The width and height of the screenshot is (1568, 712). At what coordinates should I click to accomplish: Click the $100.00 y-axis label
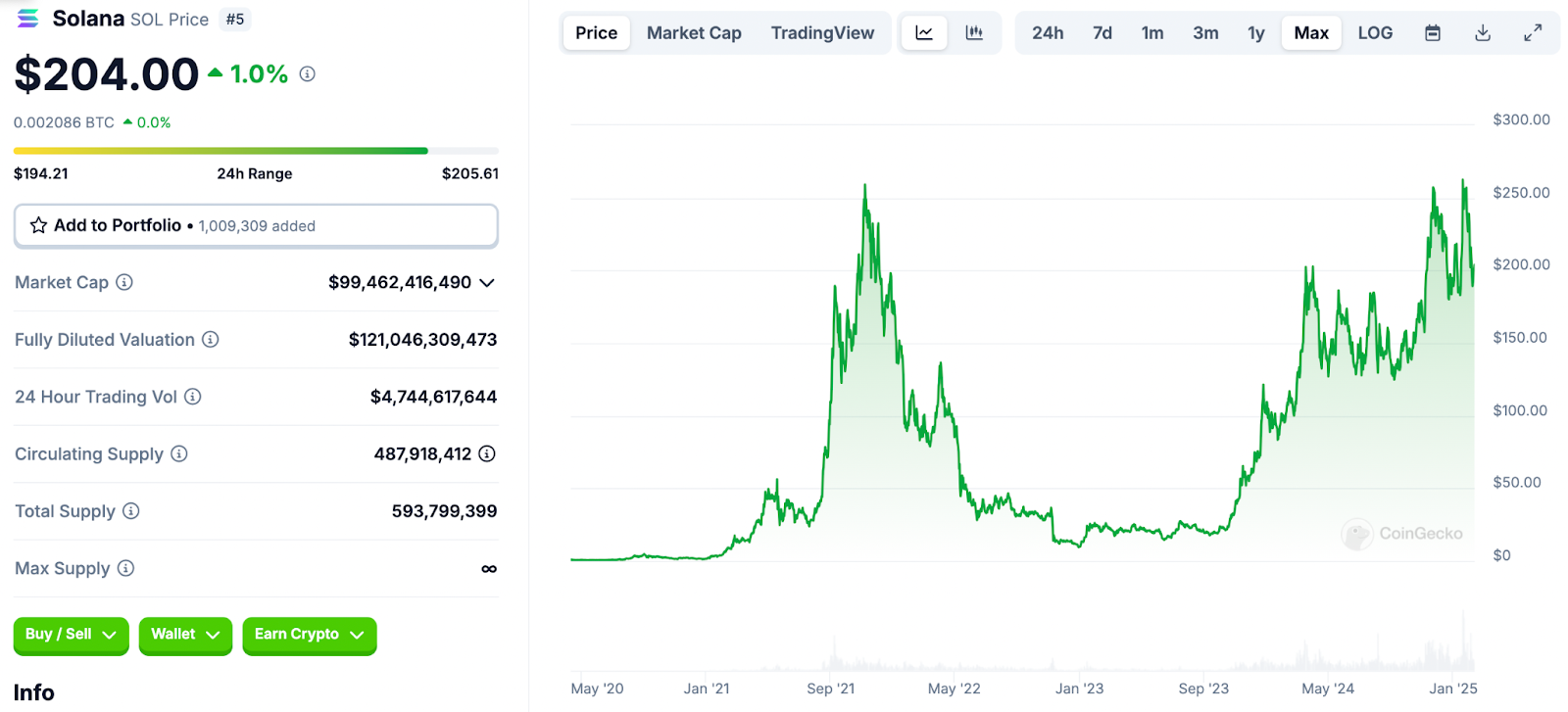click(x=1520, y=410)
